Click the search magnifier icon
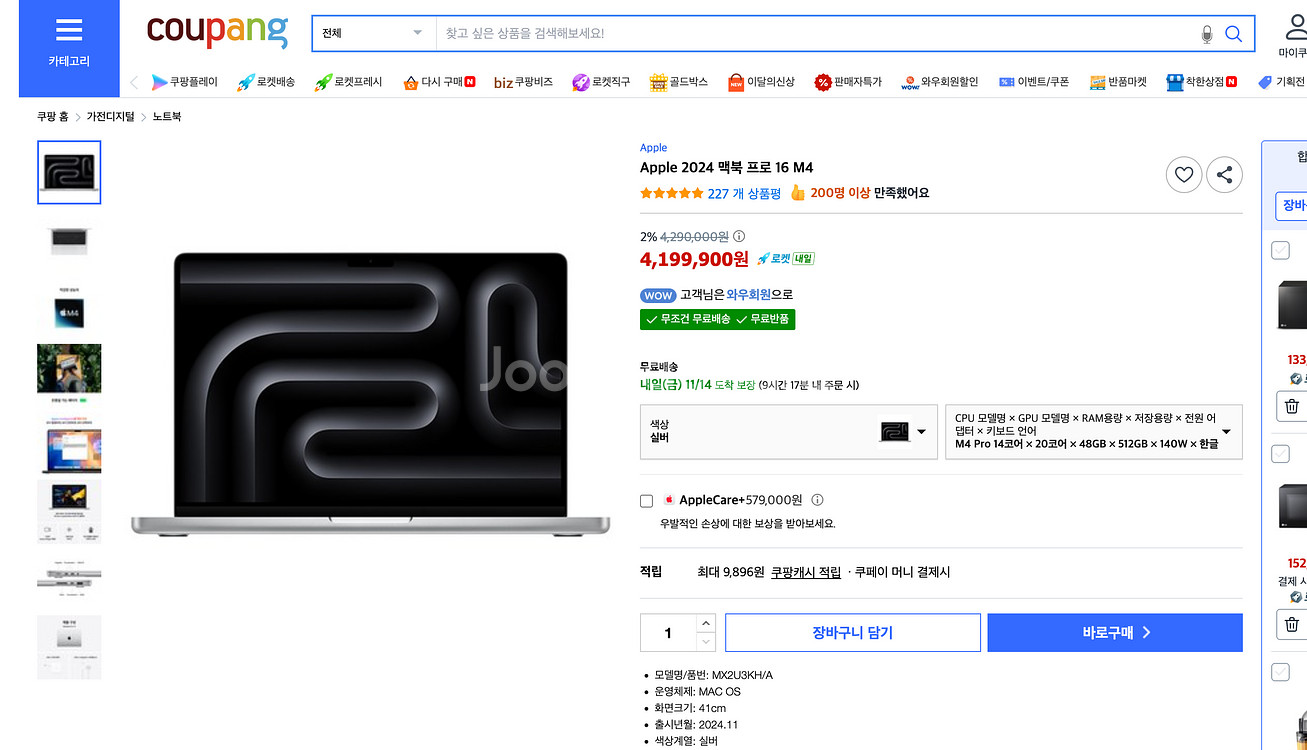The image size is (1307, 750). 1233,34
